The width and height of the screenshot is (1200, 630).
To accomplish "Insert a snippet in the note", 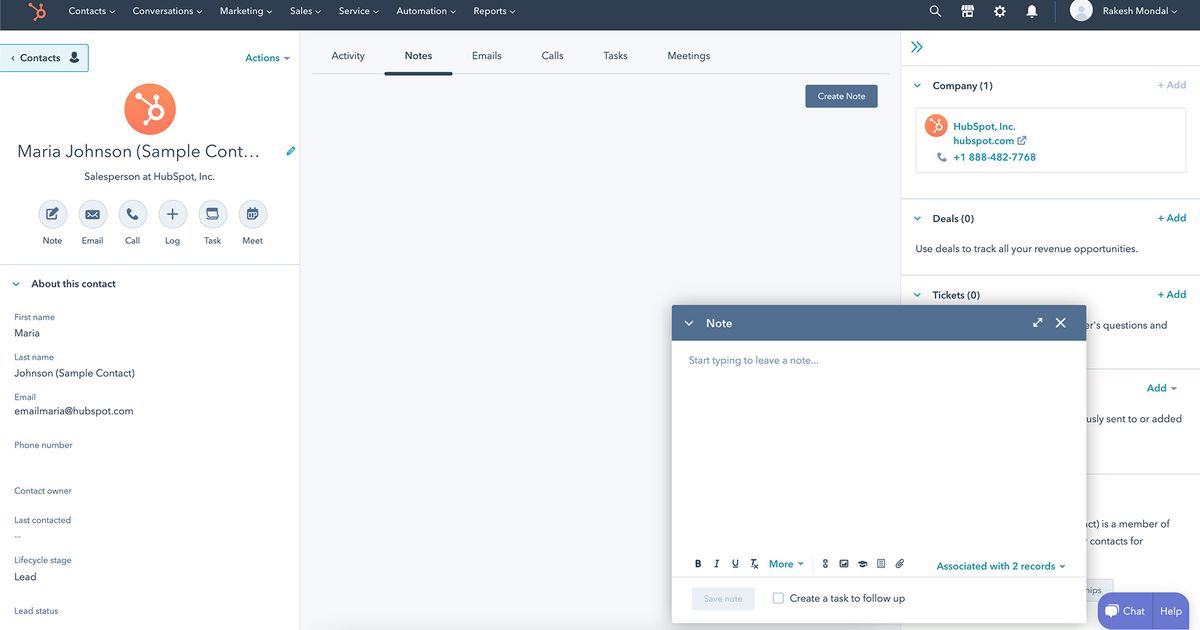I will [x=881, y=564].
